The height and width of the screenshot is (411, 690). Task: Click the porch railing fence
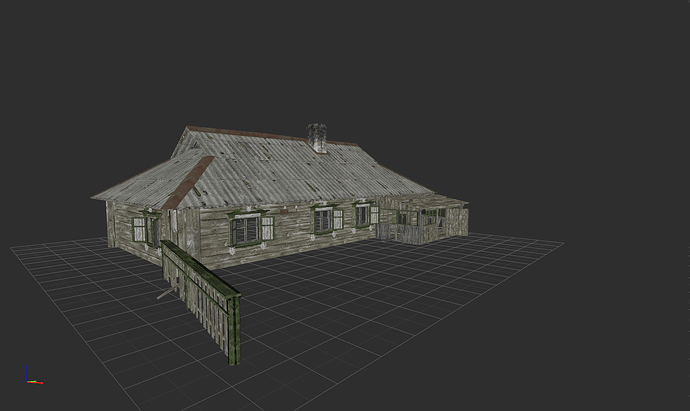coord(400,232)
